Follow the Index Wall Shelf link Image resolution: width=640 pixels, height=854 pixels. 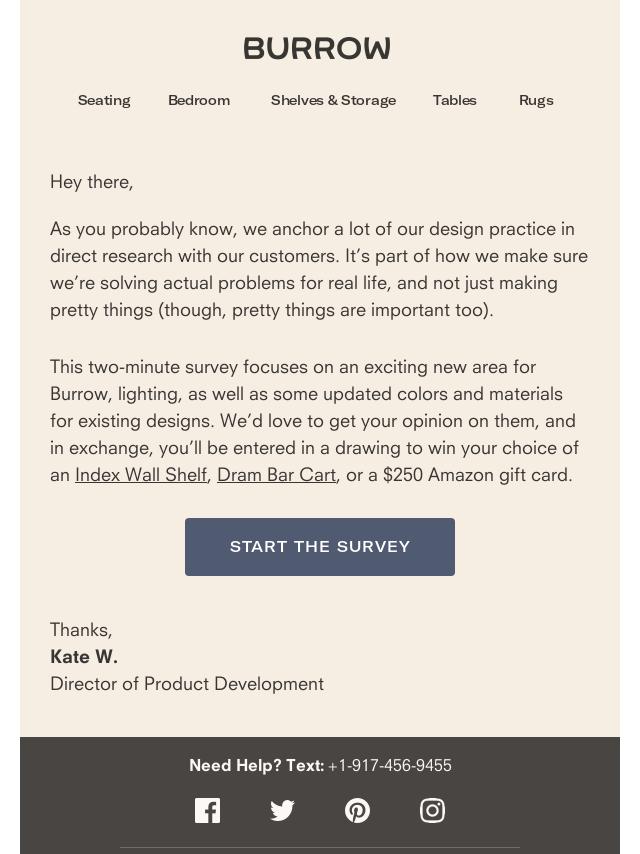coord(141,475)
